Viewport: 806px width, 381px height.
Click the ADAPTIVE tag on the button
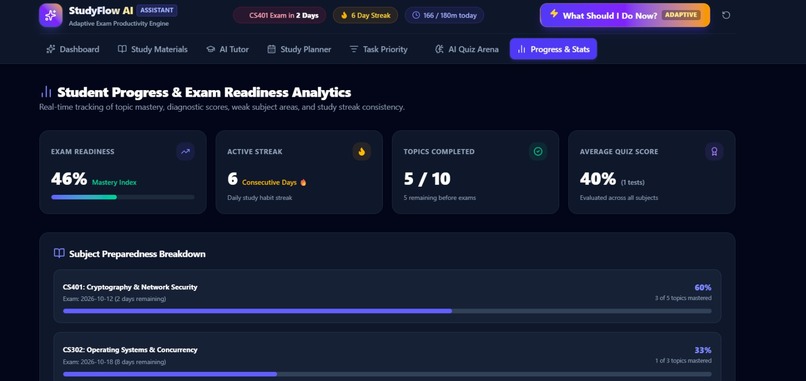[682, 15]
